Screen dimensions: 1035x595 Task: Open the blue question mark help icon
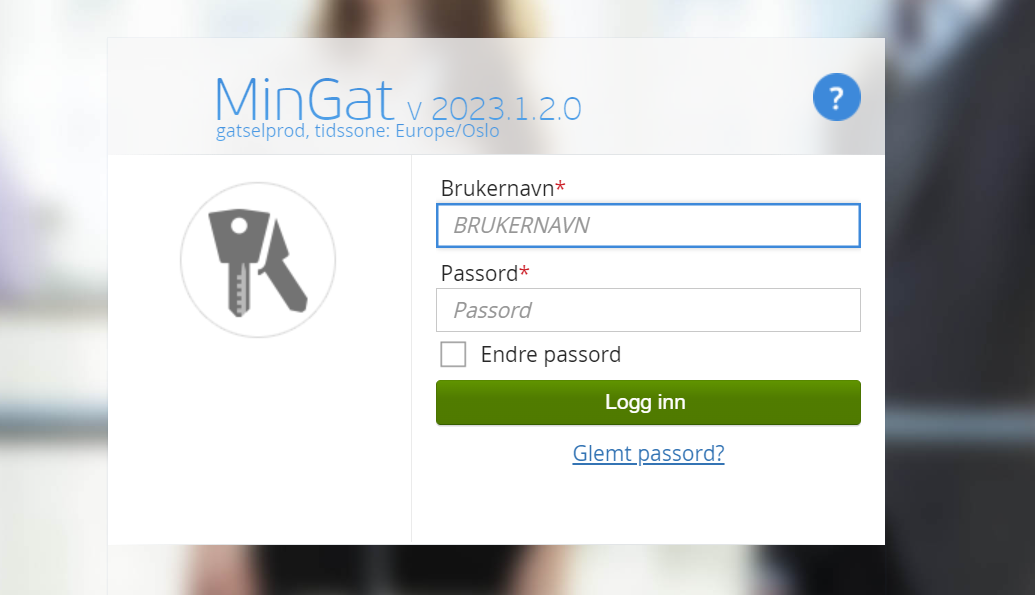pos(836,97)
